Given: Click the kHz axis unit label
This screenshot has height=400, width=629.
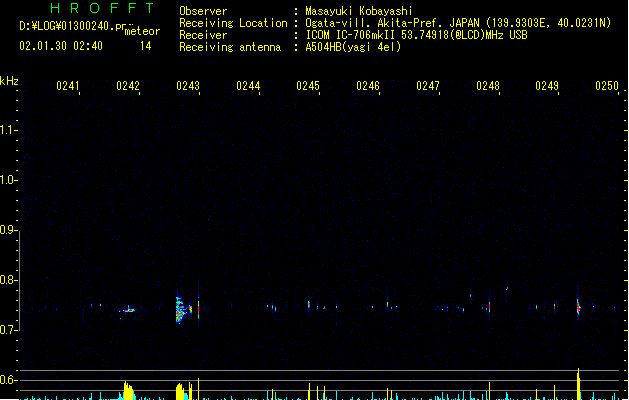Looking at the screenshot, I should pos(9,81).
